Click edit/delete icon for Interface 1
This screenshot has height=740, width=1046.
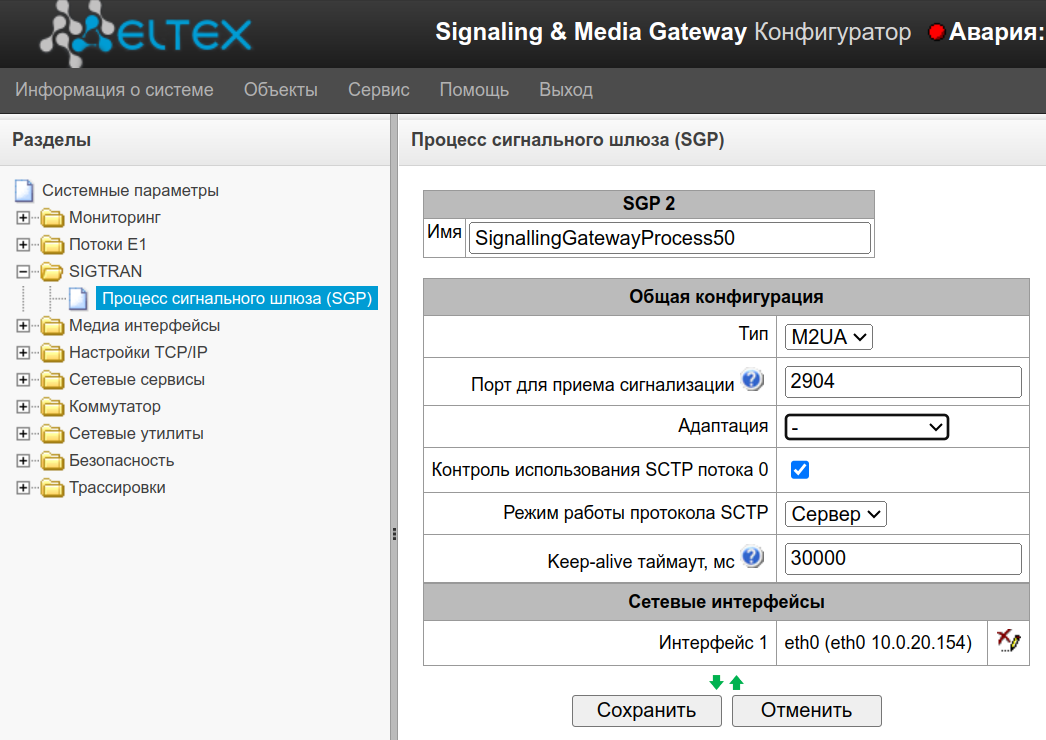[1008, 642]
